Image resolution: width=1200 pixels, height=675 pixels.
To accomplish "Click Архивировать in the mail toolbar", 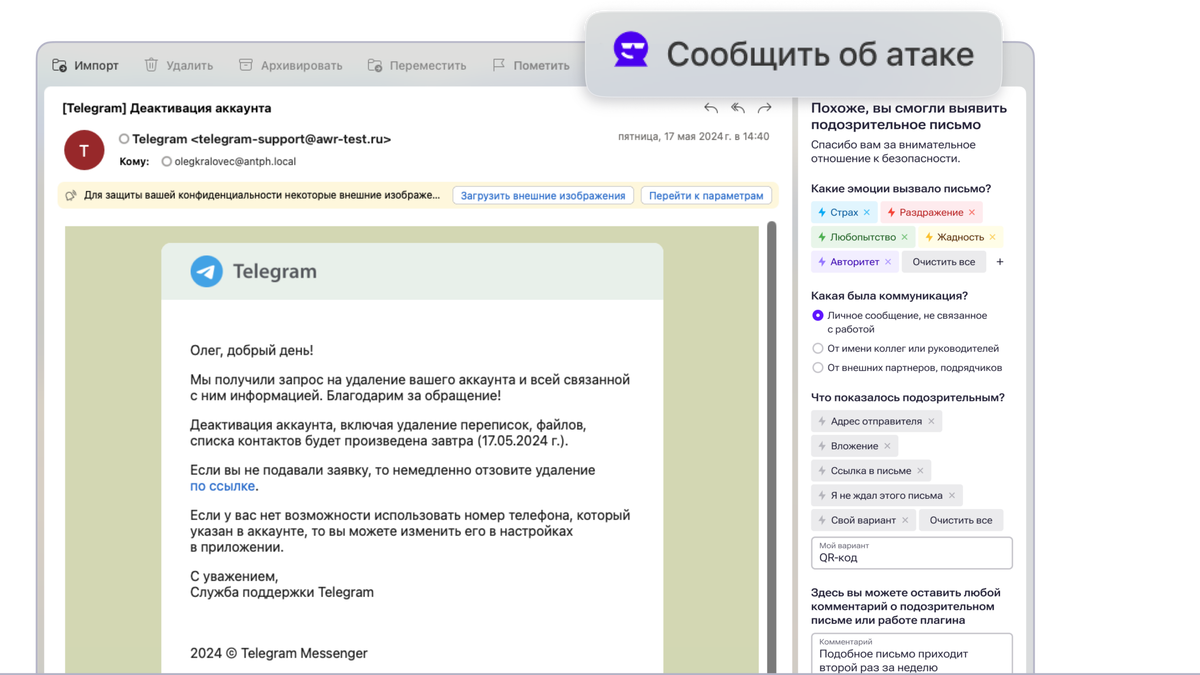I will (301, 65).
